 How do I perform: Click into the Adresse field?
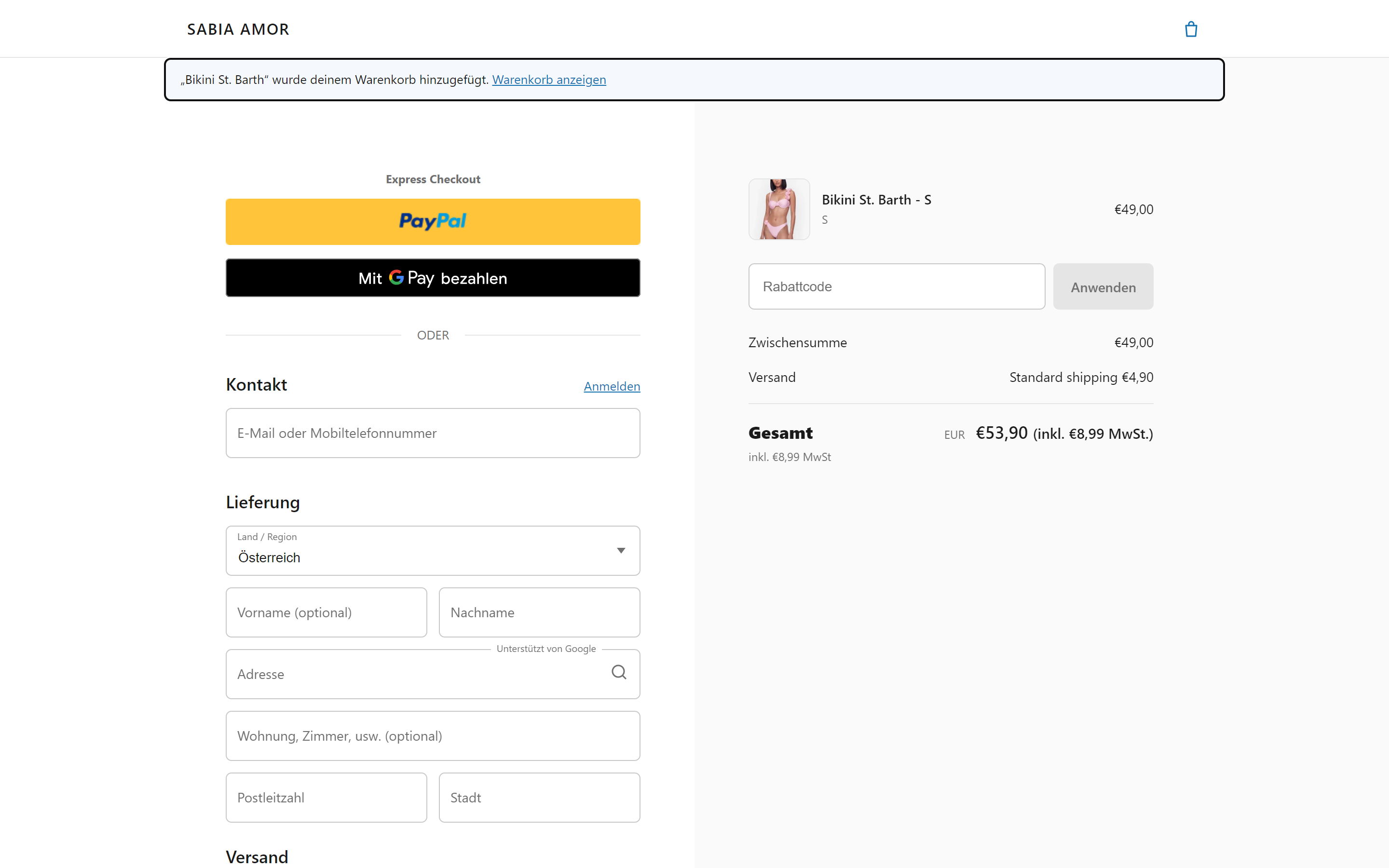point(433,674)
